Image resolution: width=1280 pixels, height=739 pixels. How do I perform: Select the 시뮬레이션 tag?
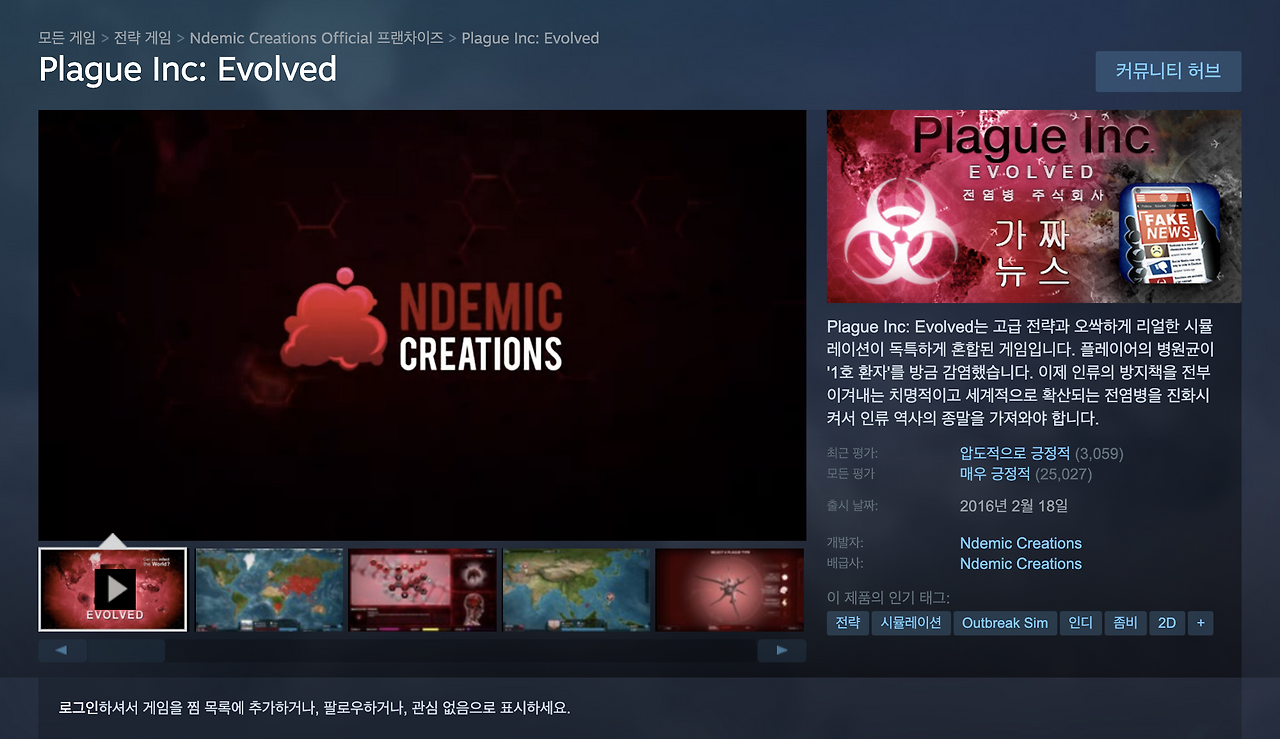[x=909, y=623]
